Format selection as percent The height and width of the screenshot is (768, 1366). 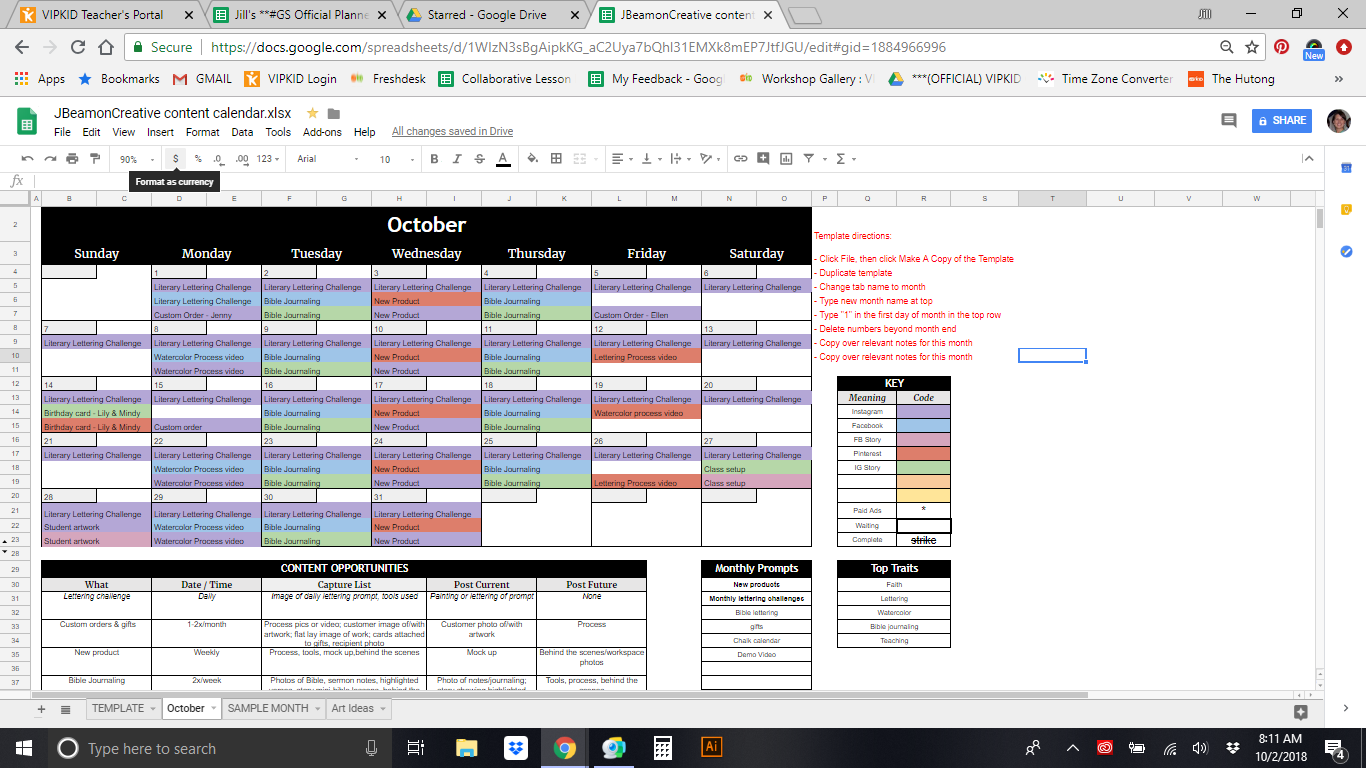tap(198, 158)
